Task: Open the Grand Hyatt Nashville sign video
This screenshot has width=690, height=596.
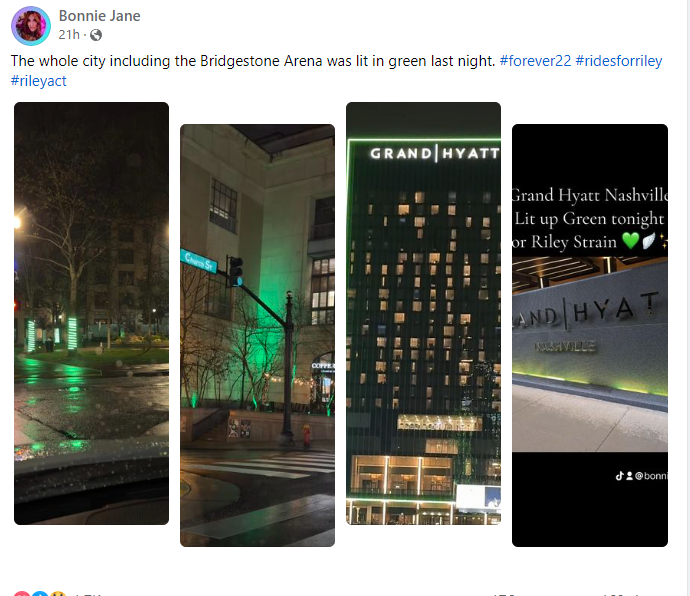Action: click(x=590, y=335)
